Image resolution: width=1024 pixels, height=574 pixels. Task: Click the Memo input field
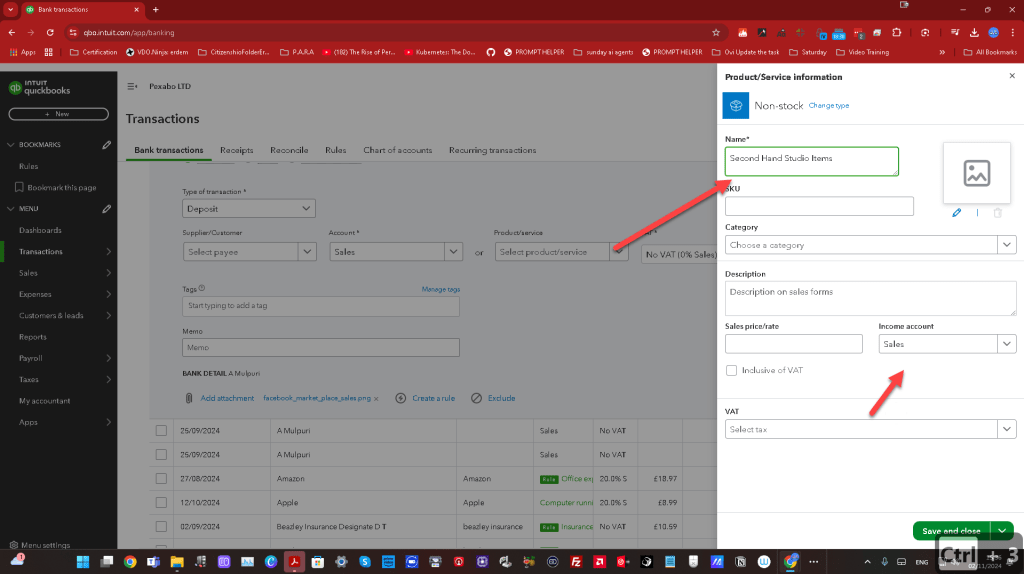coord(321,347)
